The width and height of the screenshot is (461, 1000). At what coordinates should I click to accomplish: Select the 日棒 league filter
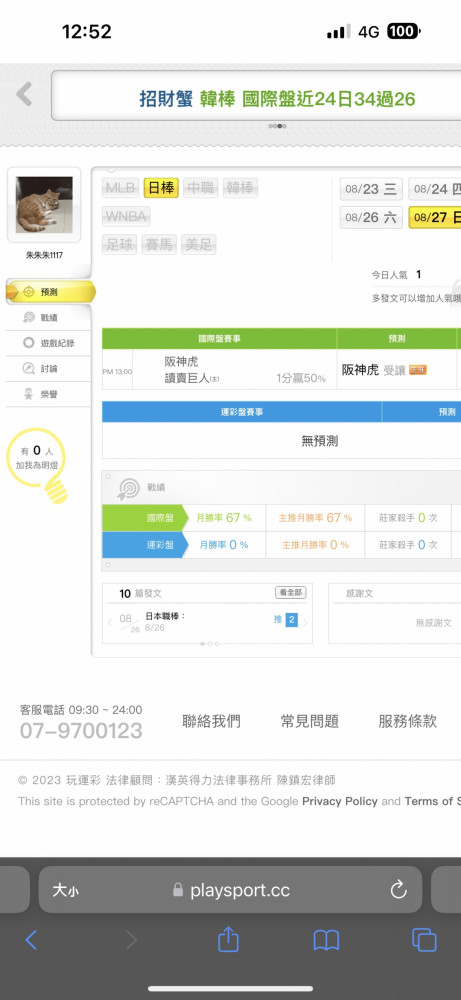point(161,188)
